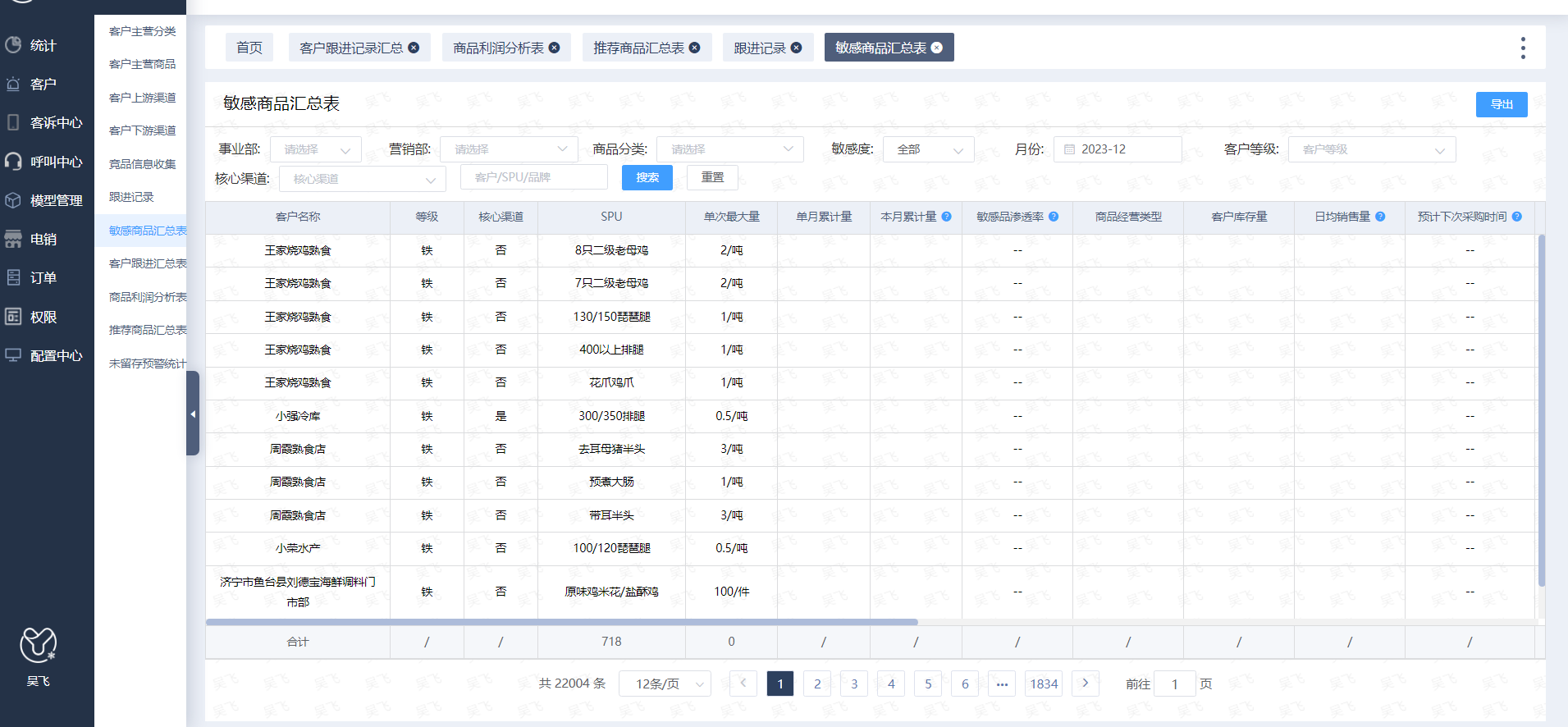Open the 统计 statistics sidebar icon
The image size is (1568, 727).
13,45
